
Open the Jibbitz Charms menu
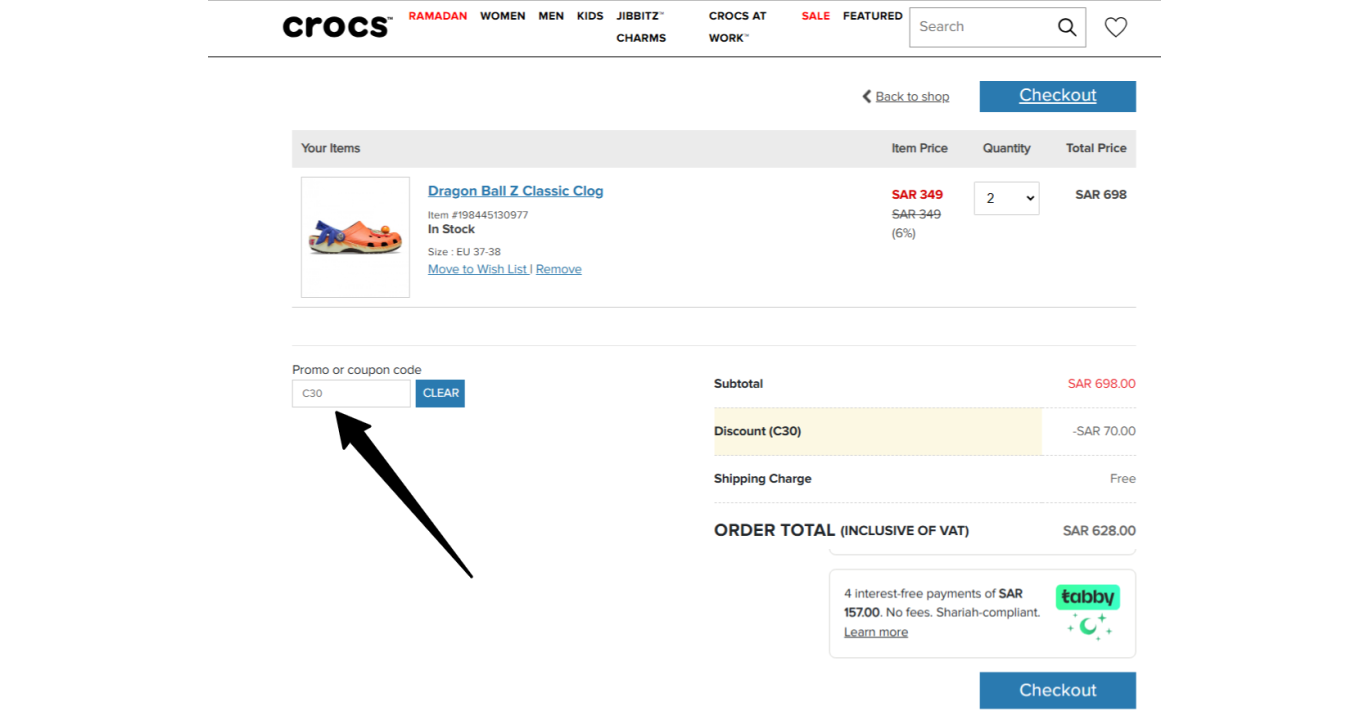[641, 27]
